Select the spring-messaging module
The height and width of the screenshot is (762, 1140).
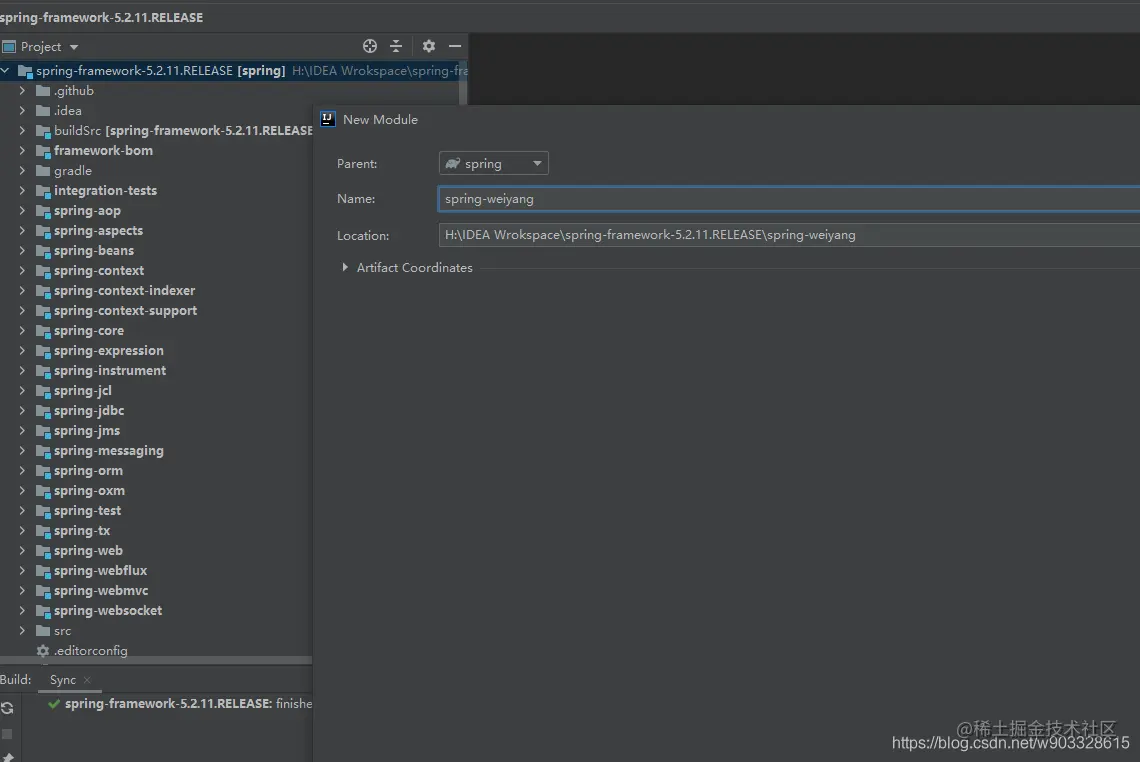click(x=108, y=451)
